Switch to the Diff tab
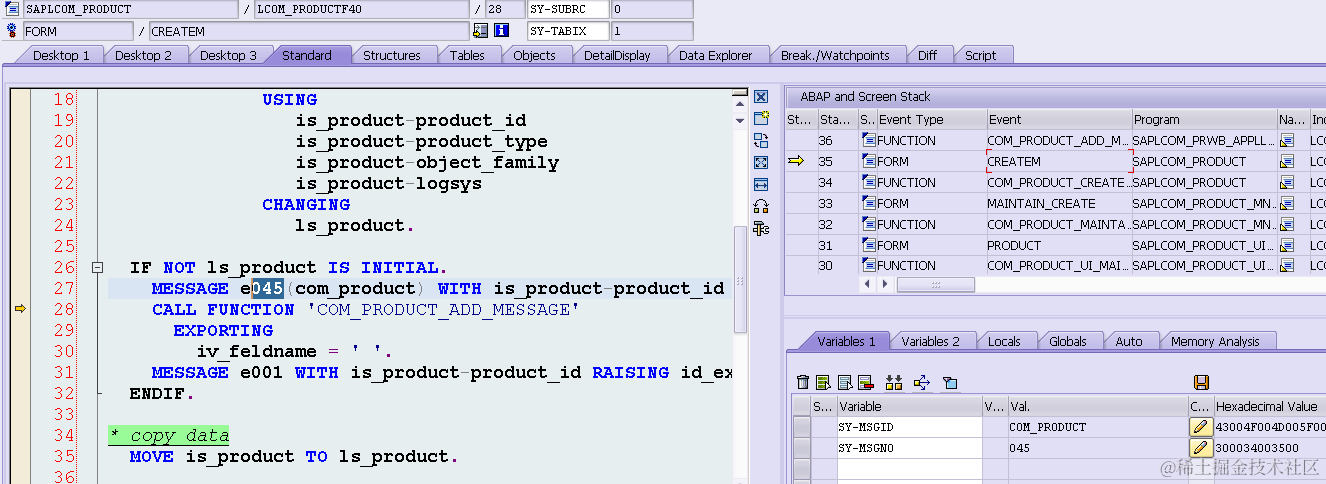This screenshot has width=1326, height=484. tap(927, 56)
